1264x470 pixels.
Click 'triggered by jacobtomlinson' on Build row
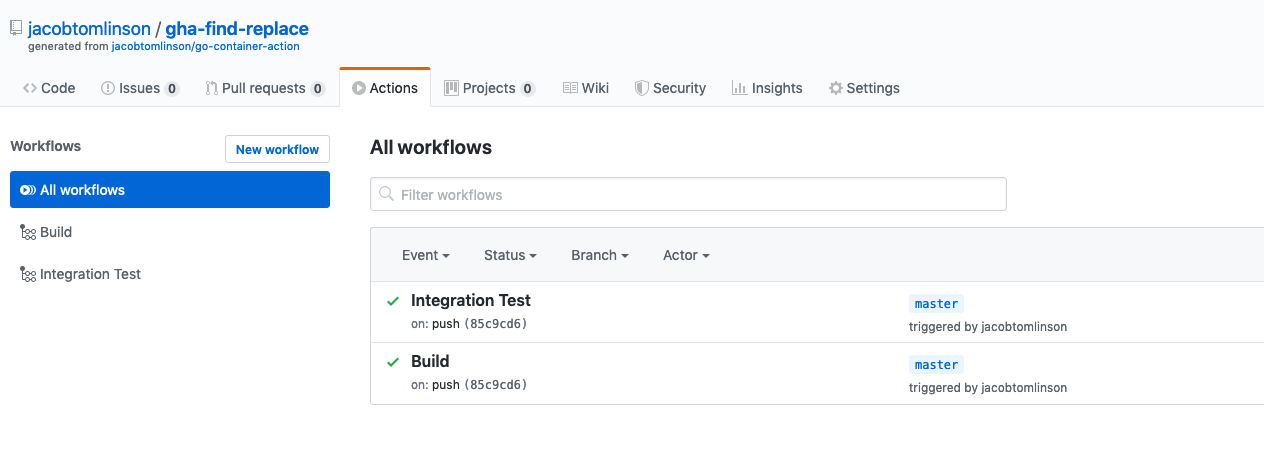pos(988,388)
